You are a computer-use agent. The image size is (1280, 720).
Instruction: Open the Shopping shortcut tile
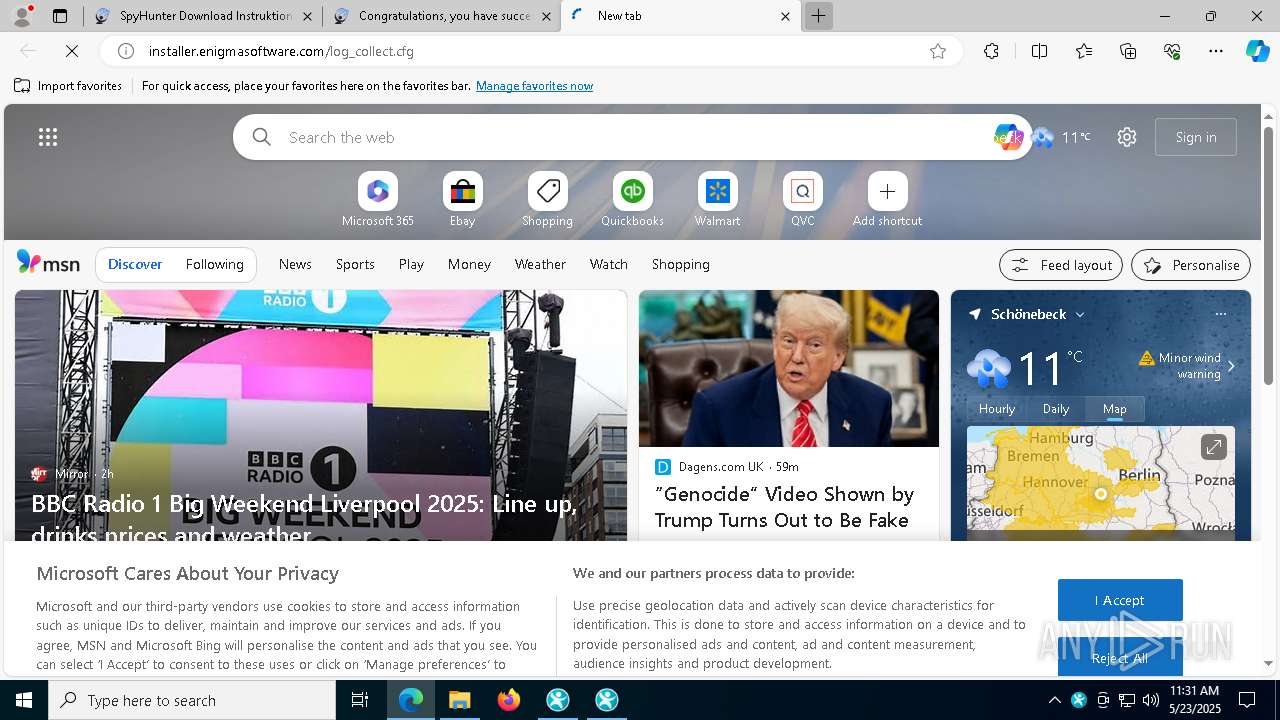547,200
